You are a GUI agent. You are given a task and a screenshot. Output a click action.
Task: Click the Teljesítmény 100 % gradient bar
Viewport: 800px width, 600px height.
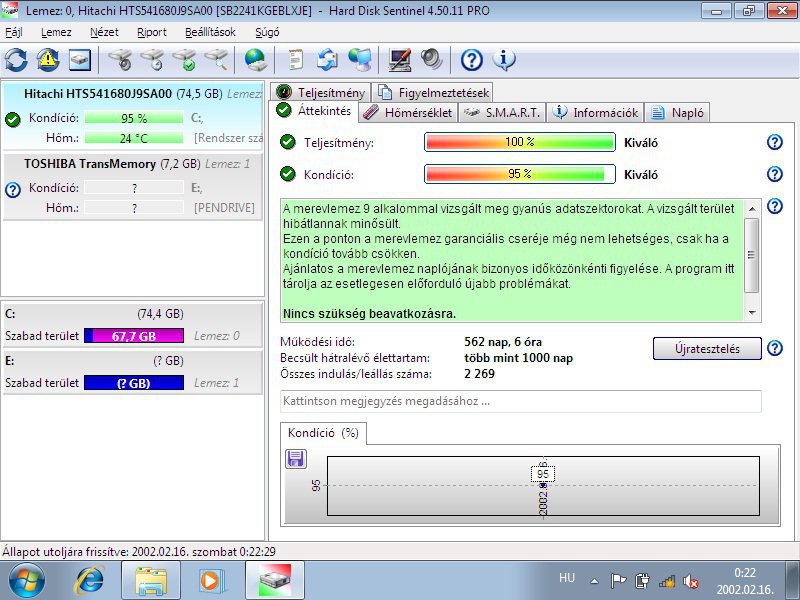pyautogui.click(x=519, y=142)
